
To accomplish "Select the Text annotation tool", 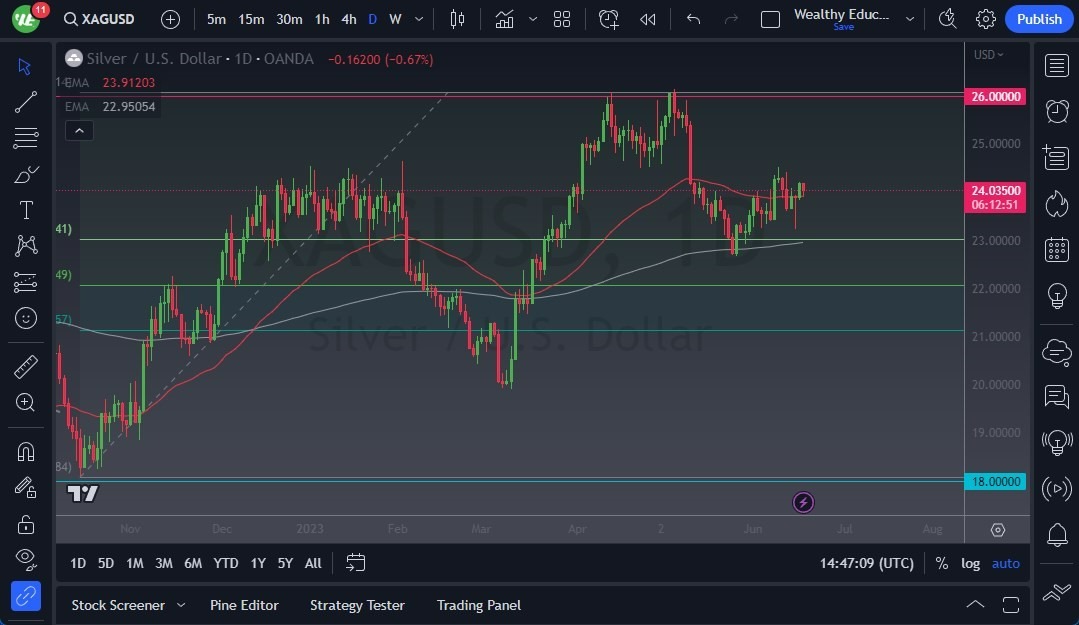I will tap(26, 210).
